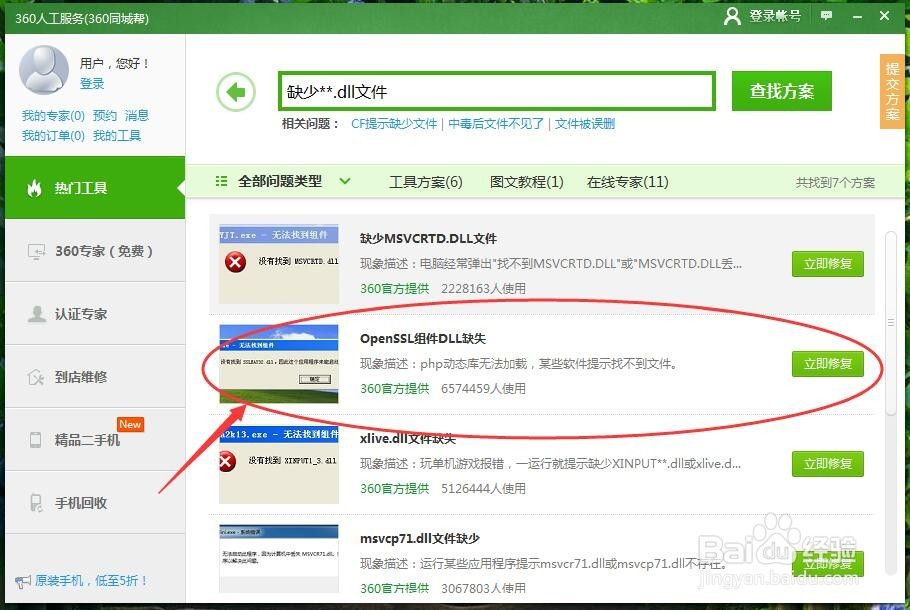
Task: Click 立即修复 for msvcp71.dll文件缺少
Action: [828, 564]
